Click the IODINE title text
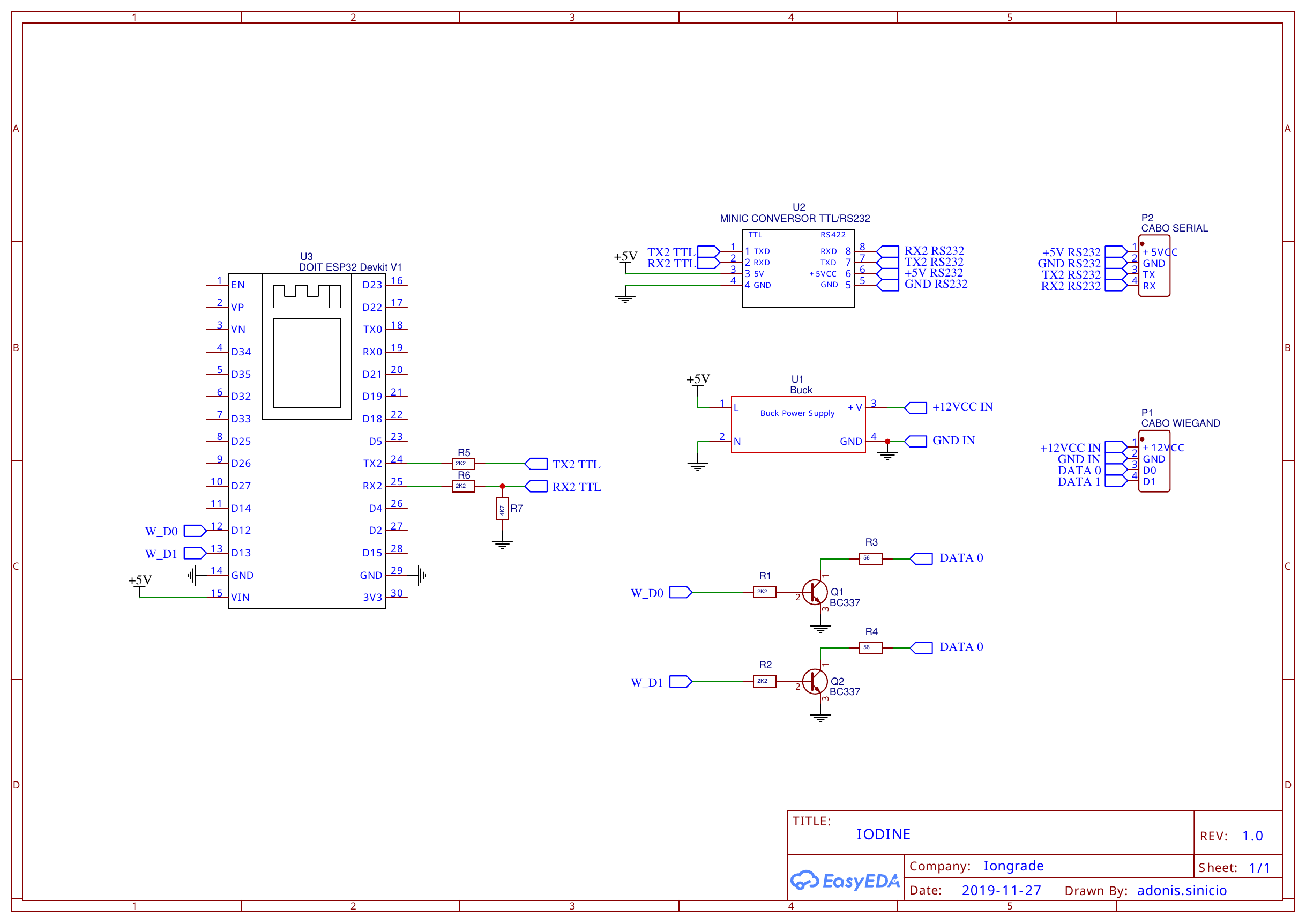1306x924 pixels. point(883,834)
